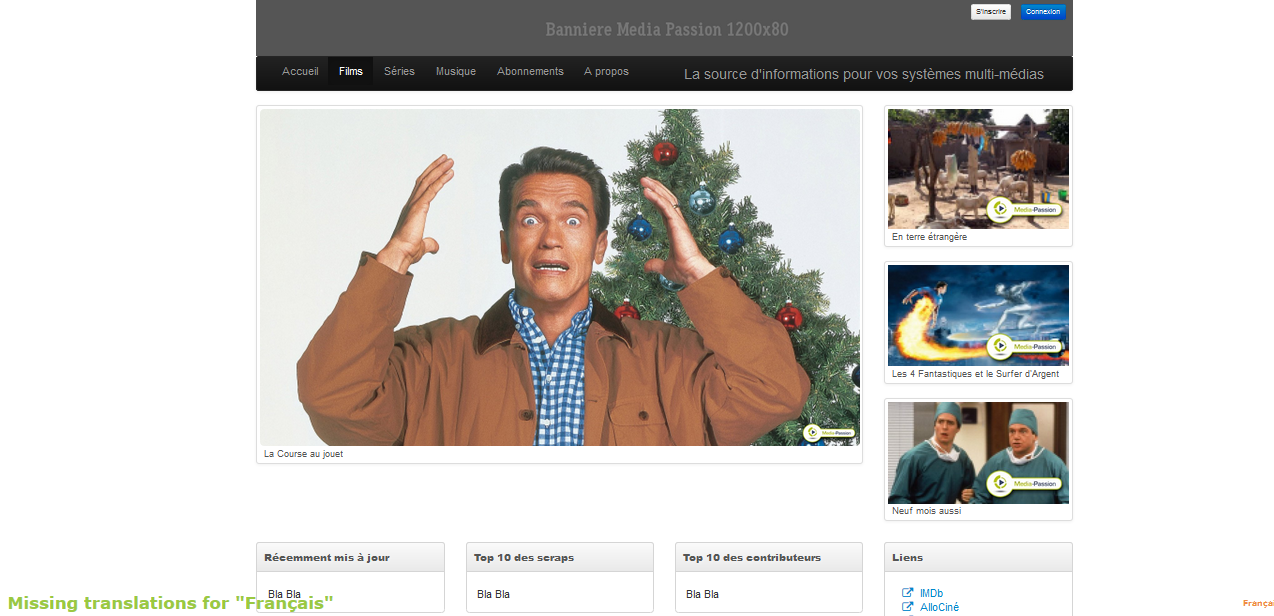Click the "Les 4 Fantastiques et le Surfer d'Argent" caption
The image size is (1274, 616).
(x=975, y=374)
